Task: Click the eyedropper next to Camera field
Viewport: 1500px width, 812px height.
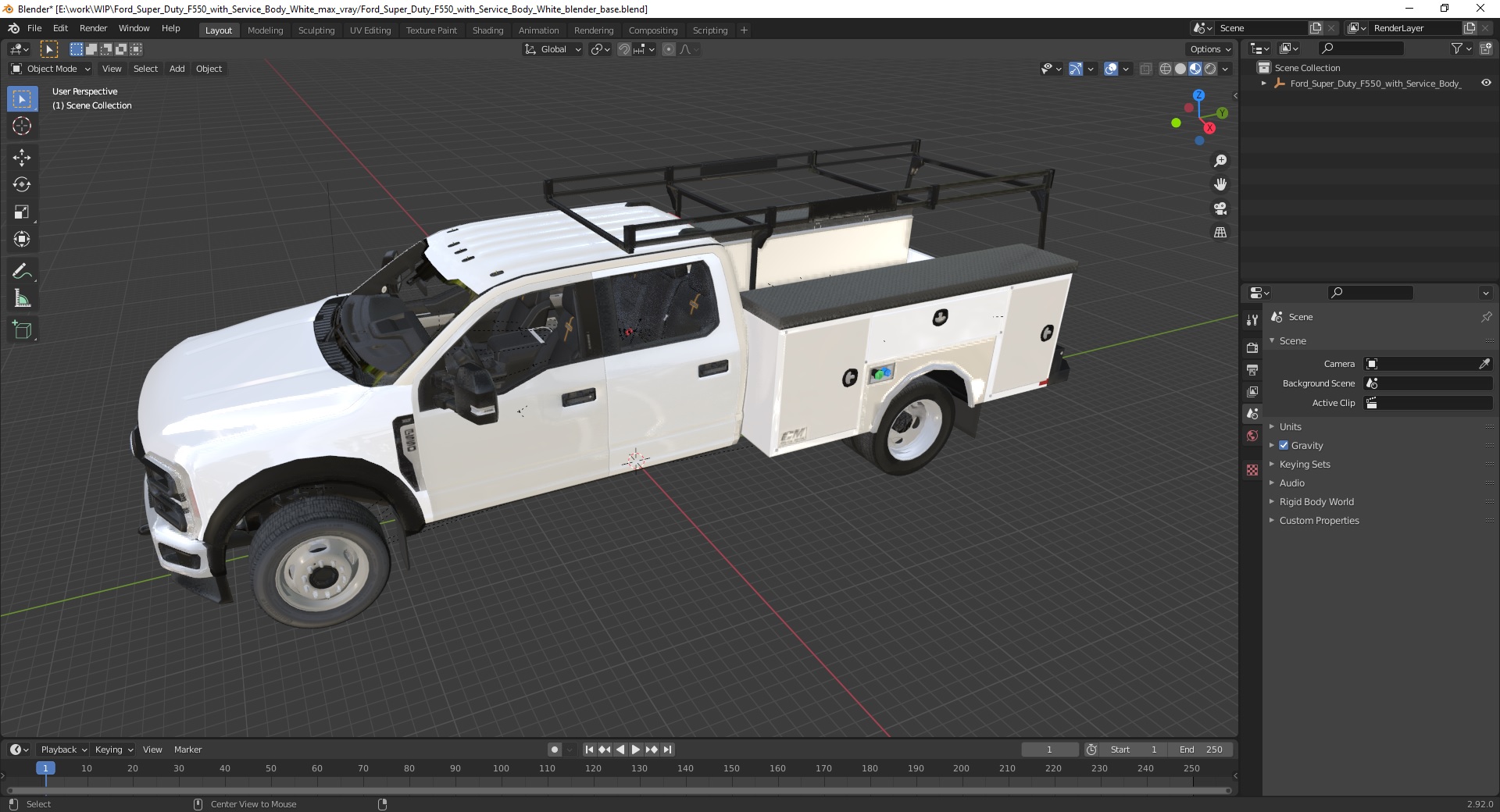Action: (x=1484, y=364)
